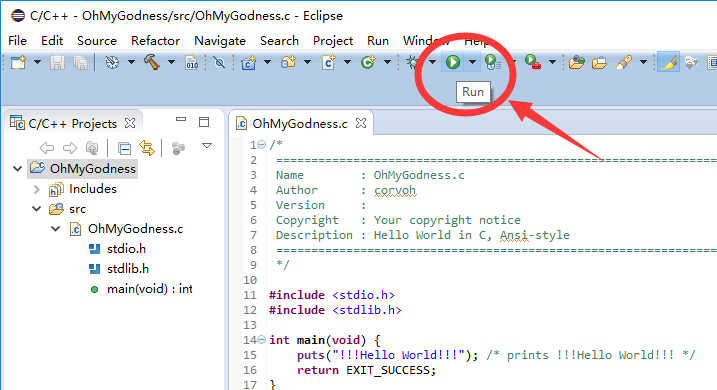Open dropdown next to Build hammer
Screen dimensions: 717x390
click(171, 62)
